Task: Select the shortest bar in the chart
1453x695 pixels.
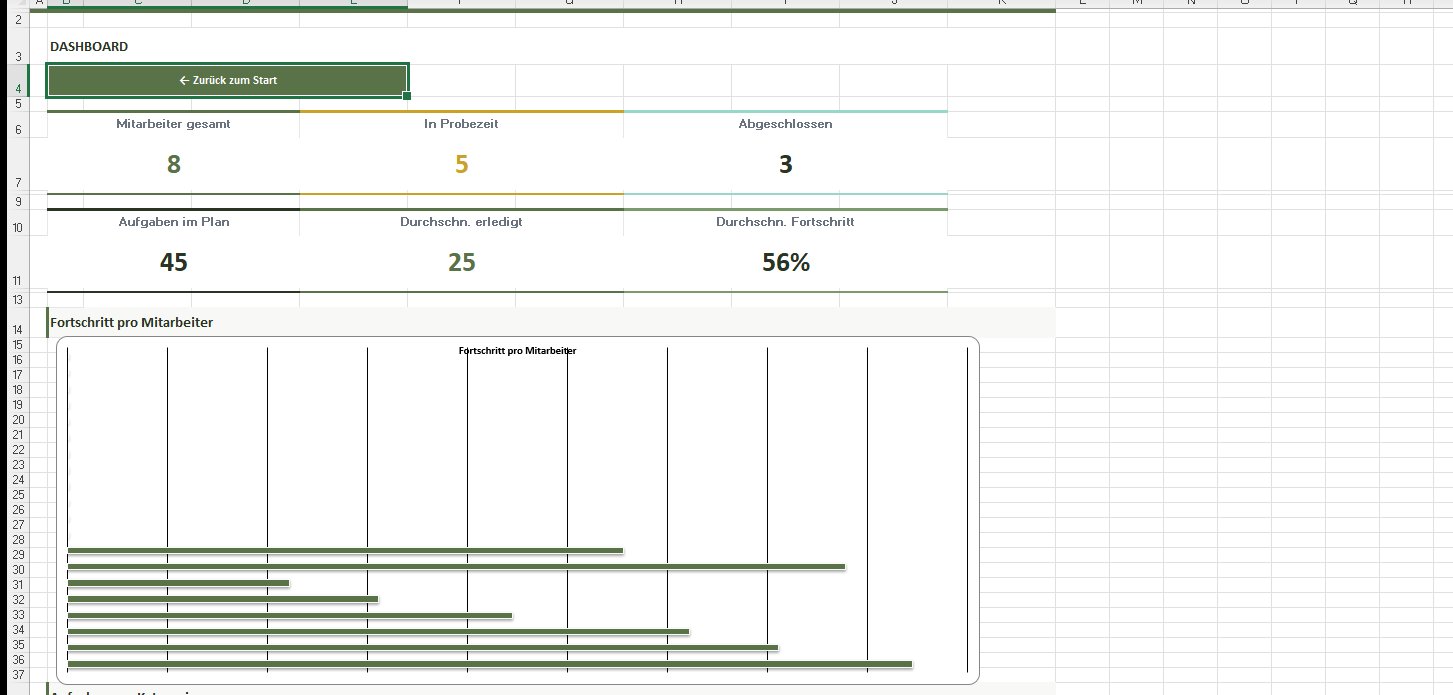Action: pyautogui.click(x=178, y=583)
